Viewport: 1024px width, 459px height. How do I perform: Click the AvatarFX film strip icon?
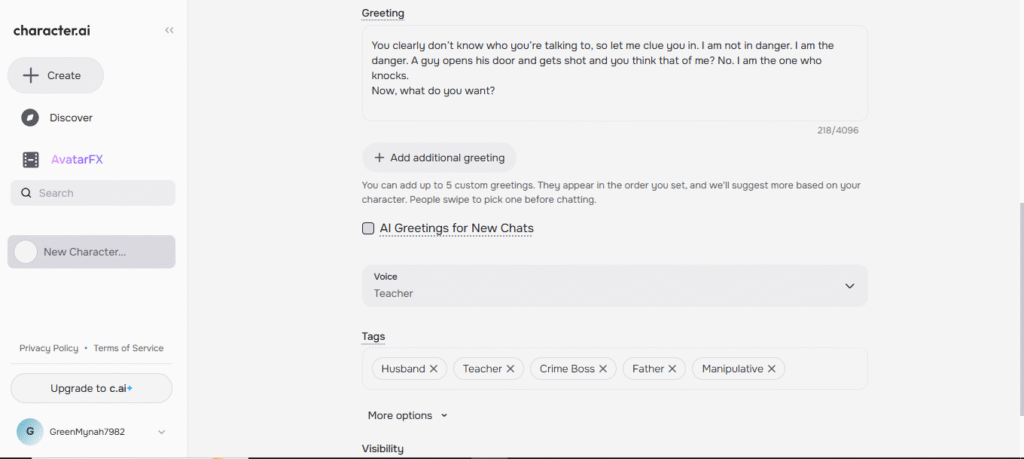[x=31, y=159]
